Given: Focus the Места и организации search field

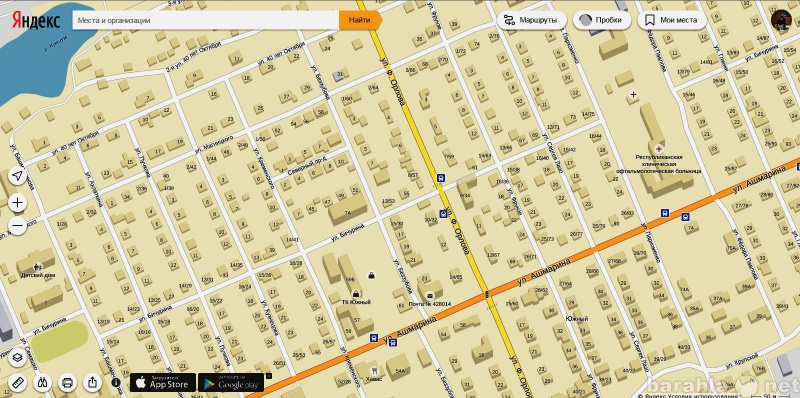Looking at the screenshot, I should [x=206, y=20].
